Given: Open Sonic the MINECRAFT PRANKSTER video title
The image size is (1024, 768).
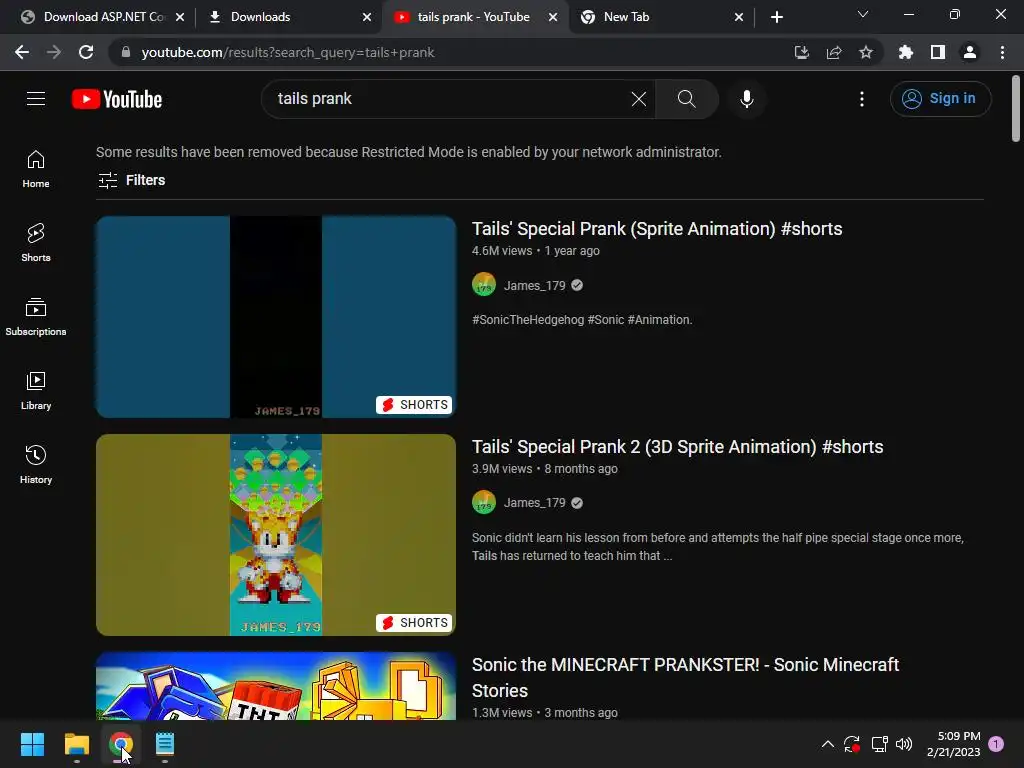Looking at the screenshot, I should tap(685, 677).
